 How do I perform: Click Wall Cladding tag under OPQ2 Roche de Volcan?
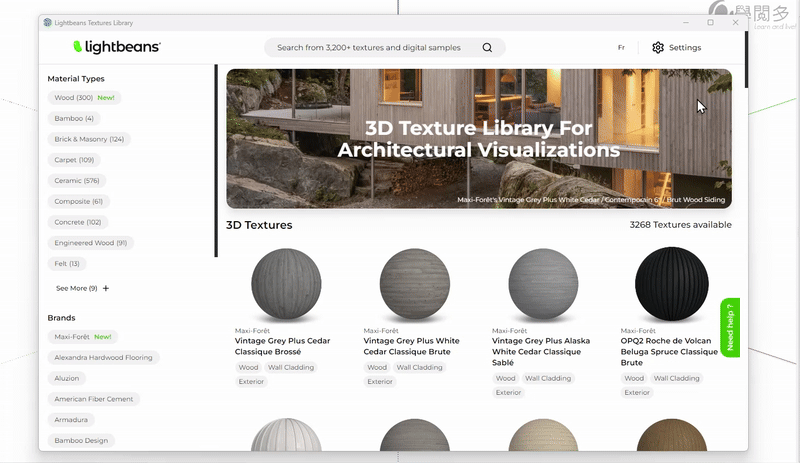tap(677, 378)
